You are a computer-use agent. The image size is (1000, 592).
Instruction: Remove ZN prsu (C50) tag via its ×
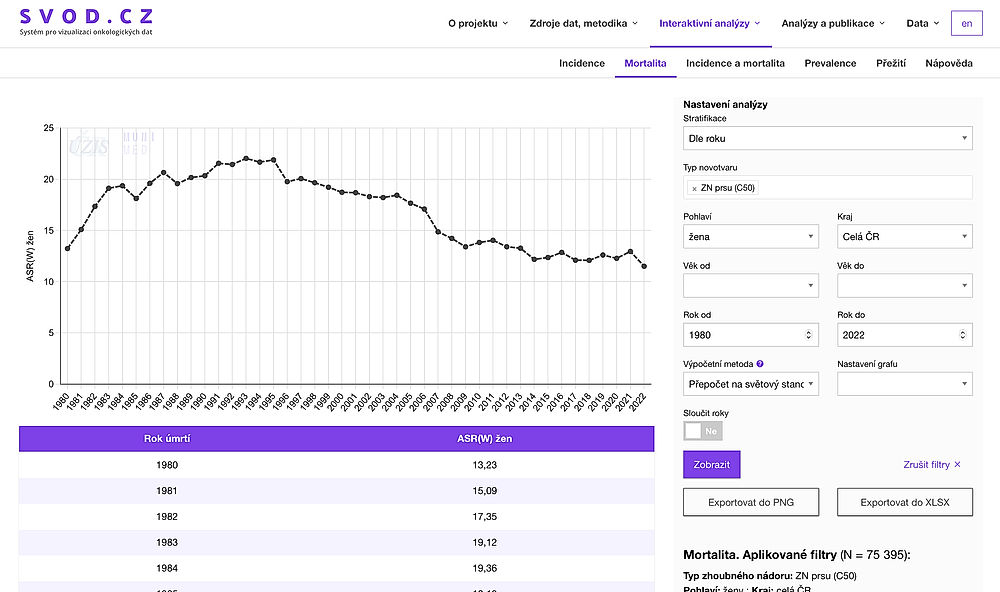click(695, 187)
